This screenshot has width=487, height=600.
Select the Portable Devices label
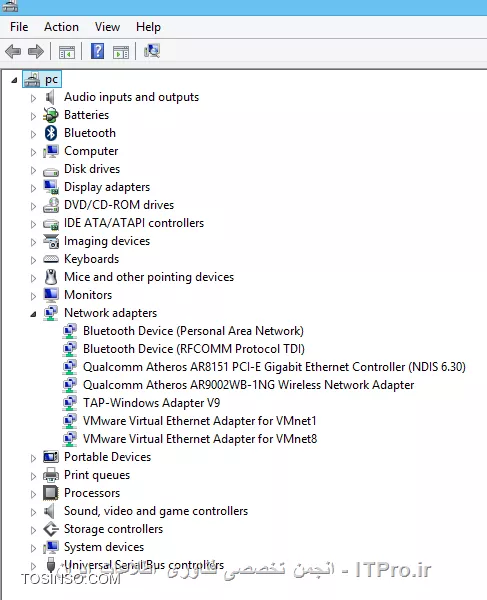[107, 457]
